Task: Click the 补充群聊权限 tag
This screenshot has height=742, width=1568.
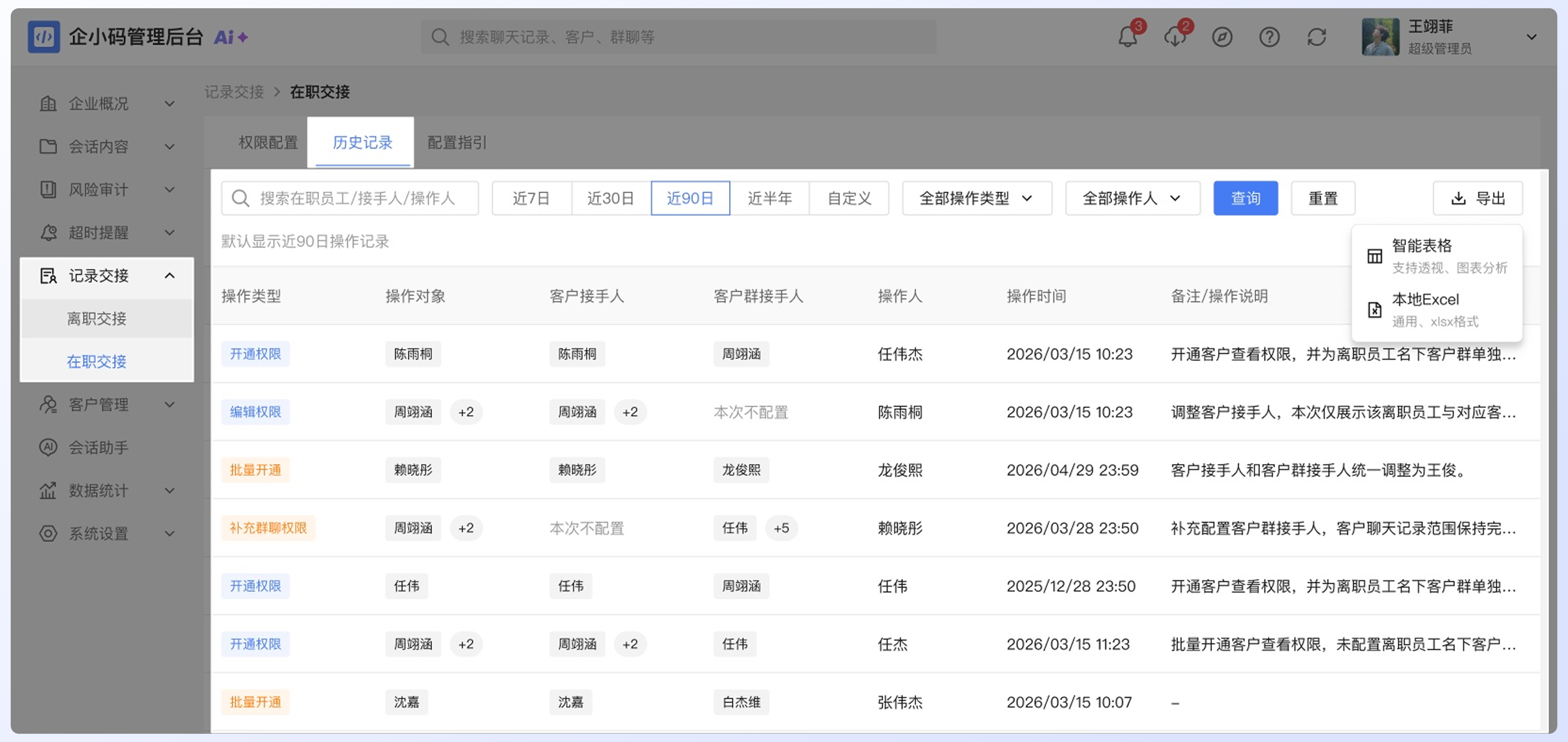Action: click(x=268, y=528)
